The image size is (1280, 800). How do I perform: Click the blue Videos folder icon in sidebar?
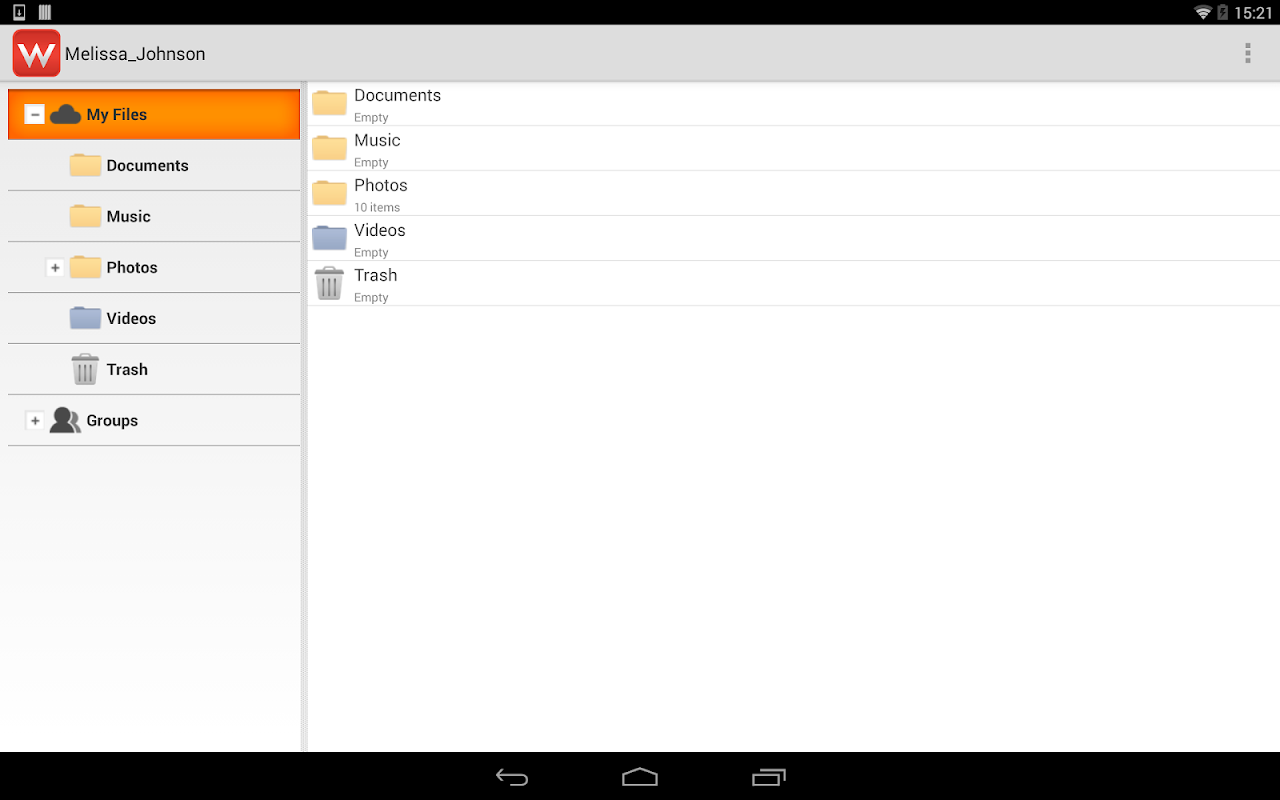(x=84, y=318)
